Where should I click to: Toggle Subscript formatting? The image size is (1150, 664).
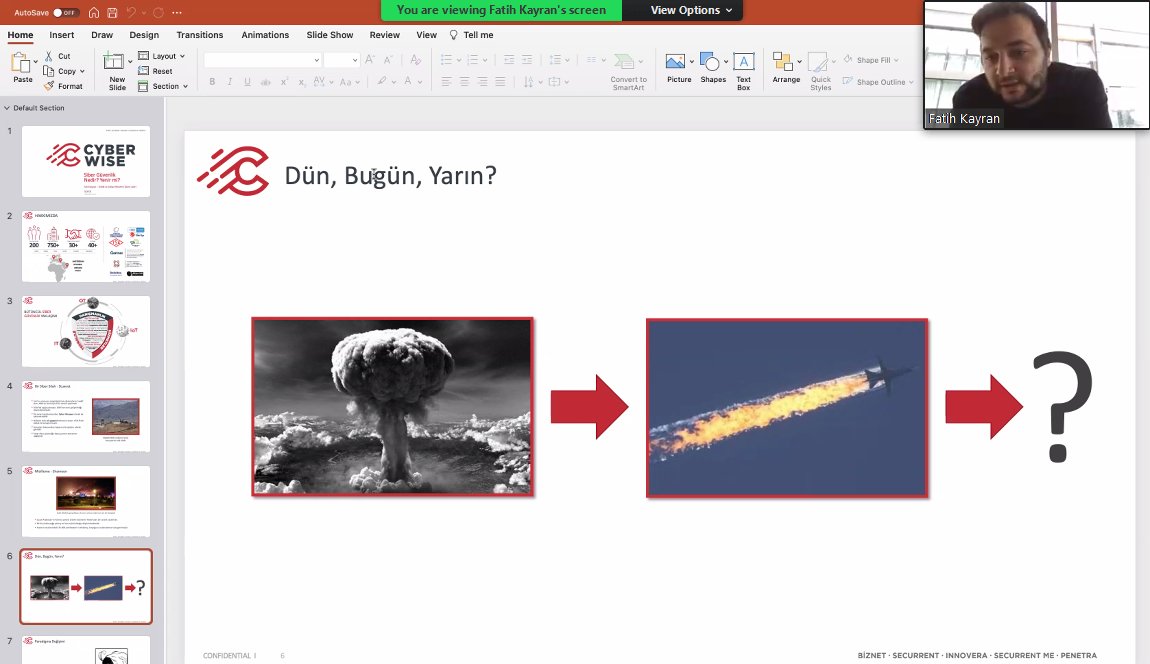point(301,81)
